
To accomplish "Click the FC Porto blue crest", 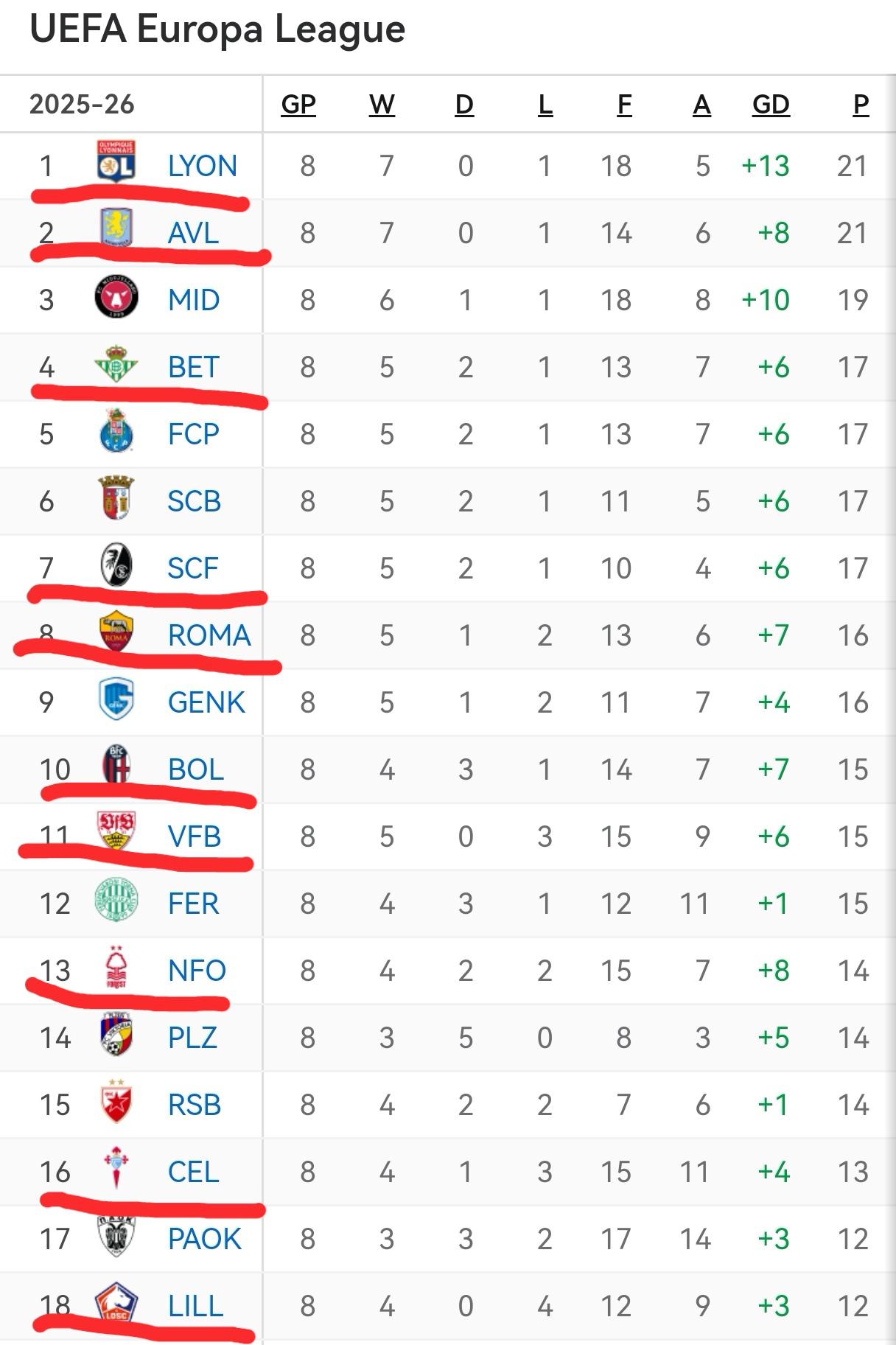I will tap(116, 432).
